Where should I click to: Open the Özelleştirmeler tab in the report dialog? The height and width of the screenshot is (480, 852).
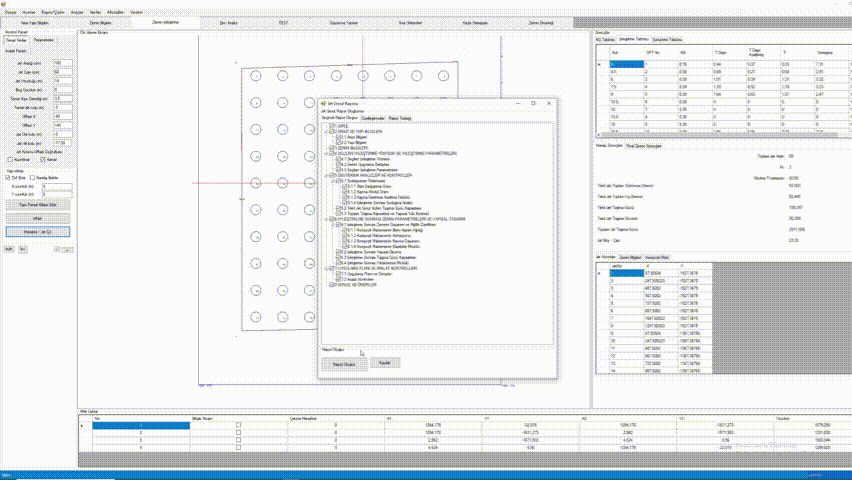click(x=373, y=117)
